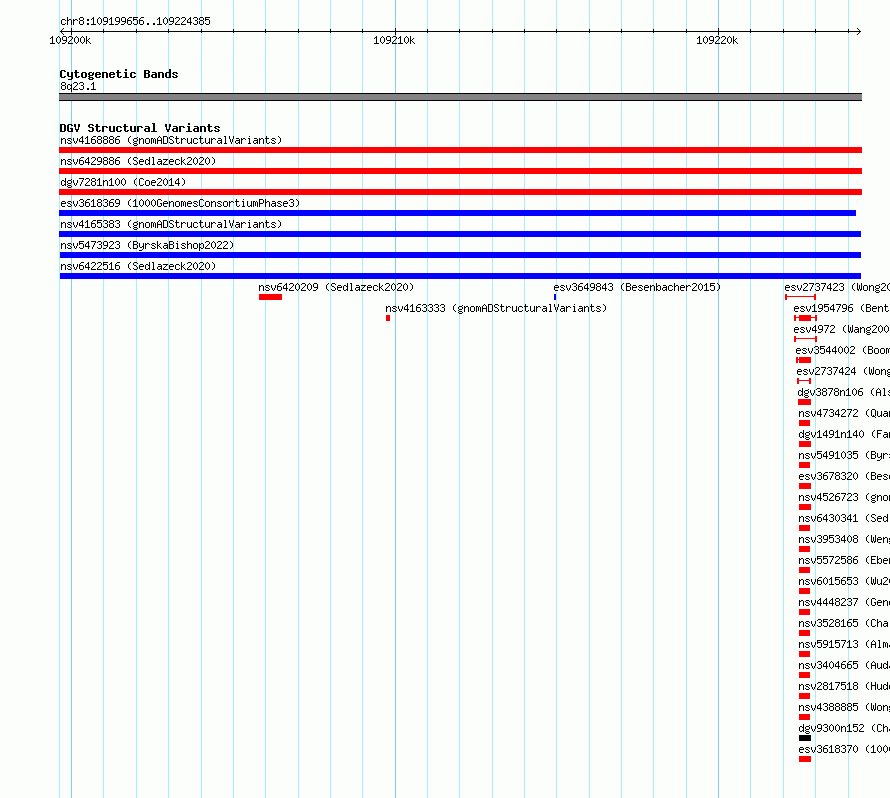Select the red bracket glyph under esv4972
Image resolution: width=890 pixels, height=798 pixels.
point(805,339)
